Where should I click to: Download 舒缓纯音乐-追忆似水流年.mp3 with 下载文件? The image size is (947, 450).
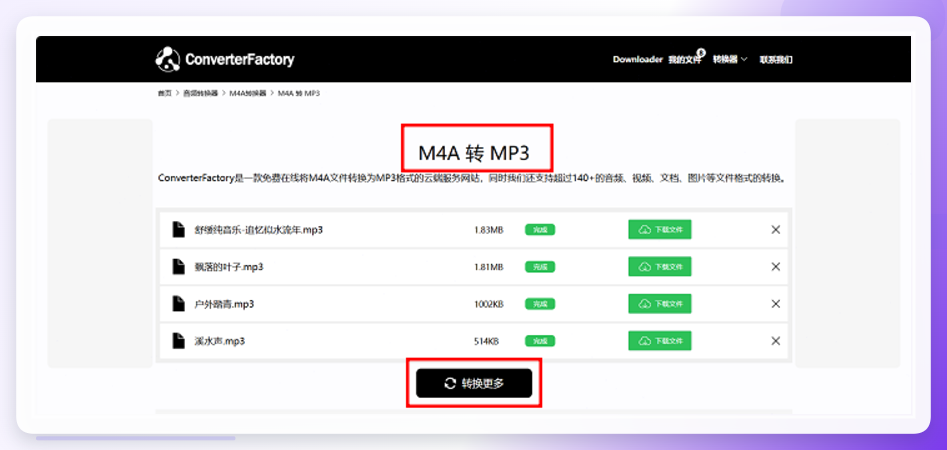[660, 230]
